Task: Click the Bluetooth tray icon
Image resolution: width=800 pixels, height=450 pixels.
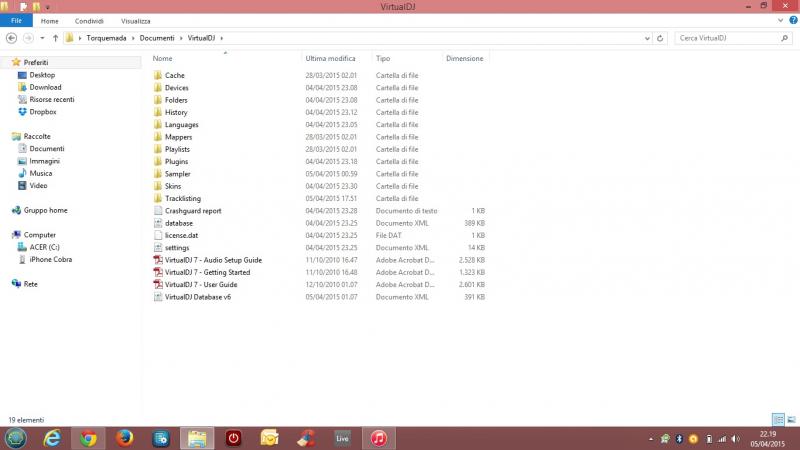Action: point(679,439)
